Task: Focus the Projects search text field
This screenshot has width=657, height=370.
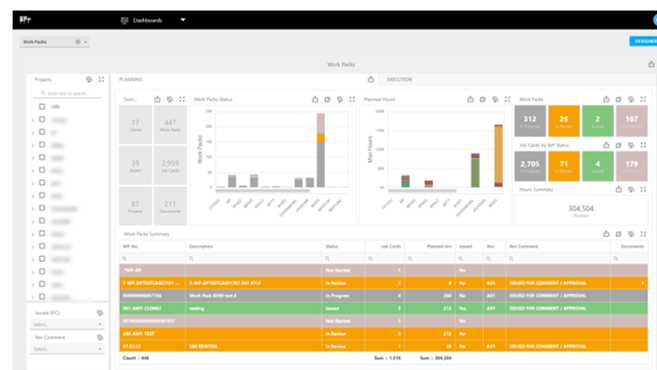Action: [x=68, y=93]
